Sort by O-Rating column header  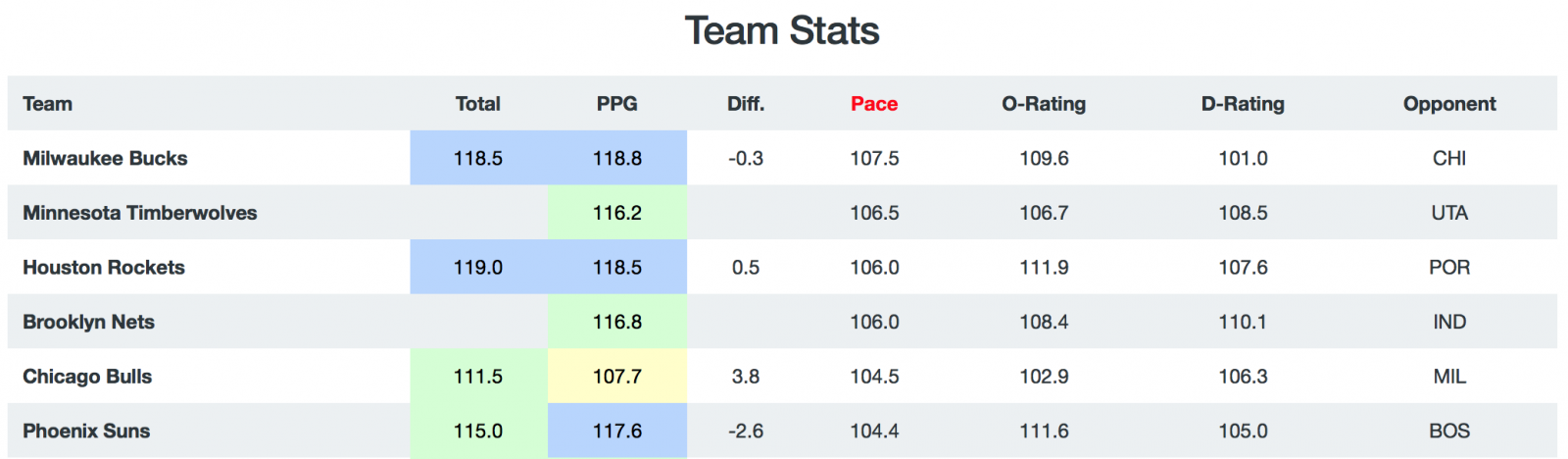1044,104
